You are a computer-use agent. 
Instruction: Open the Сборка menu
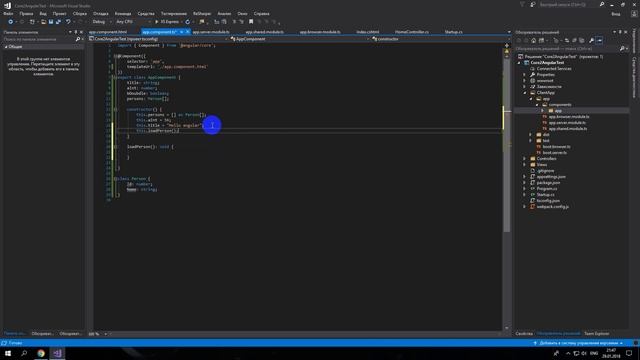pyautogui.click(x=80, y=13)
